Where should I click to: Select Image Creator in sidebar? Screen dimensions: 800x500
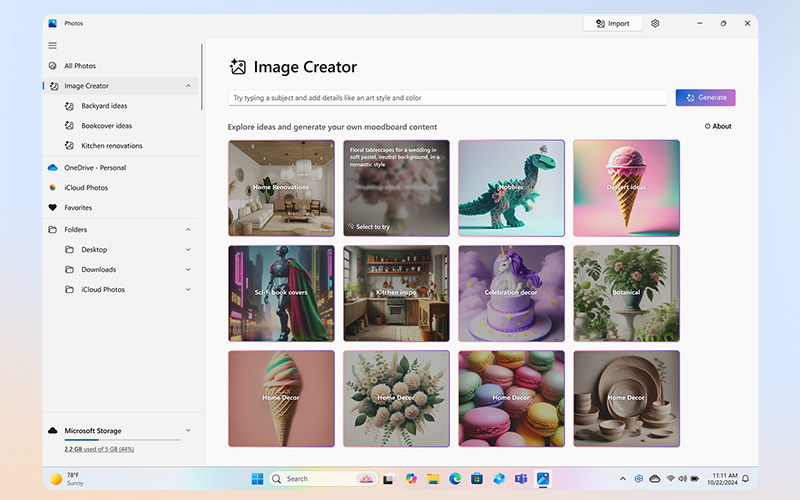[x=120, y=86]
